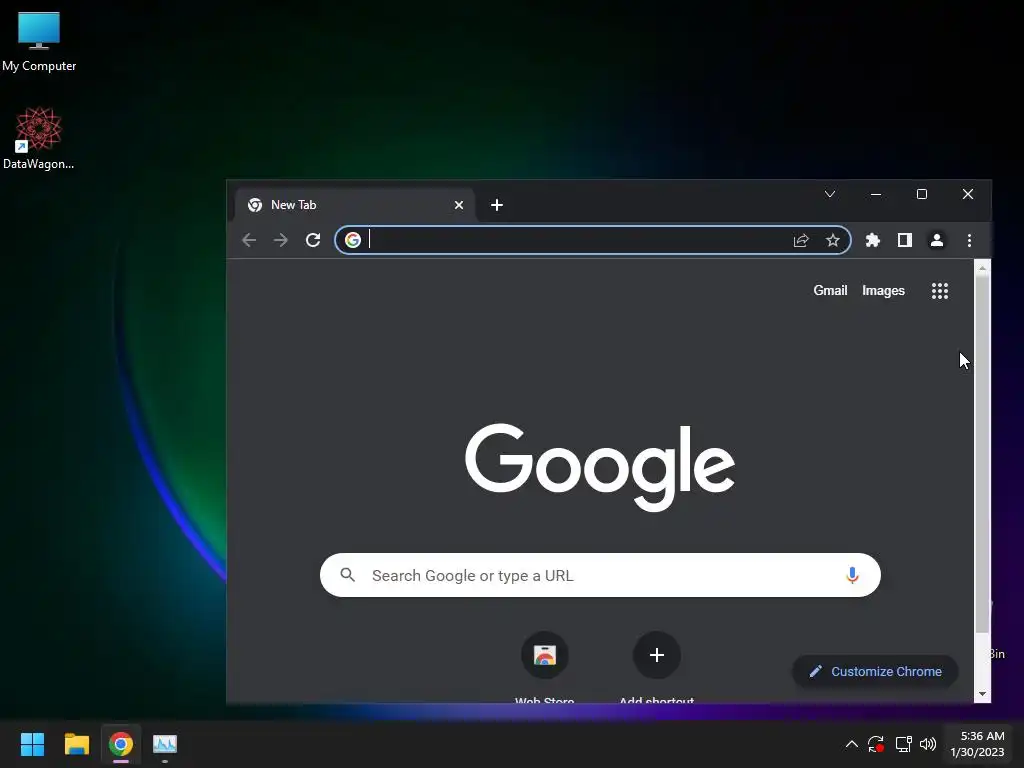Image resolution: width=1024 pixels, height=768 pixels.
Task: Open the Extensions puzzle icon
Action: point(872,240)
